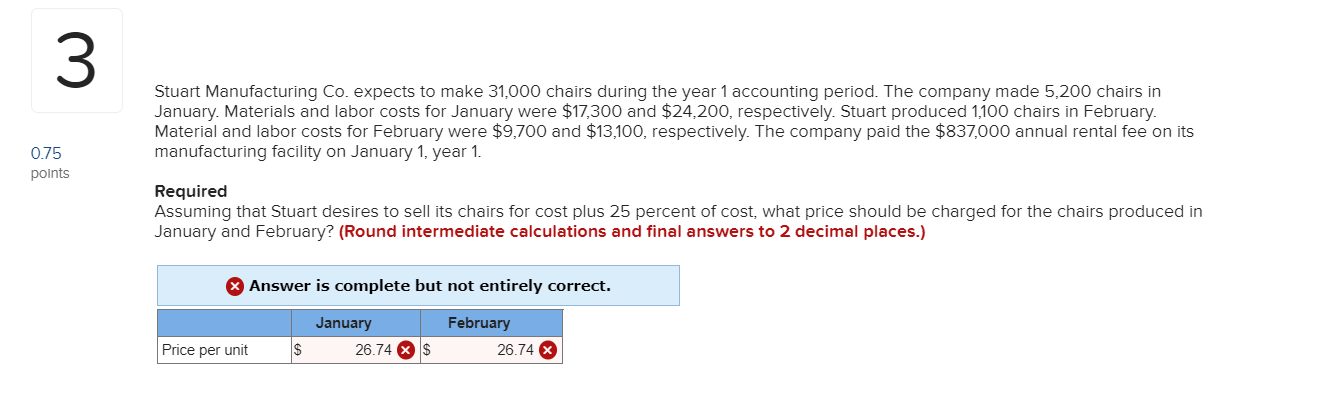
Task: Select the January price field showing 26.74
Action: click(x=355, y=350)
